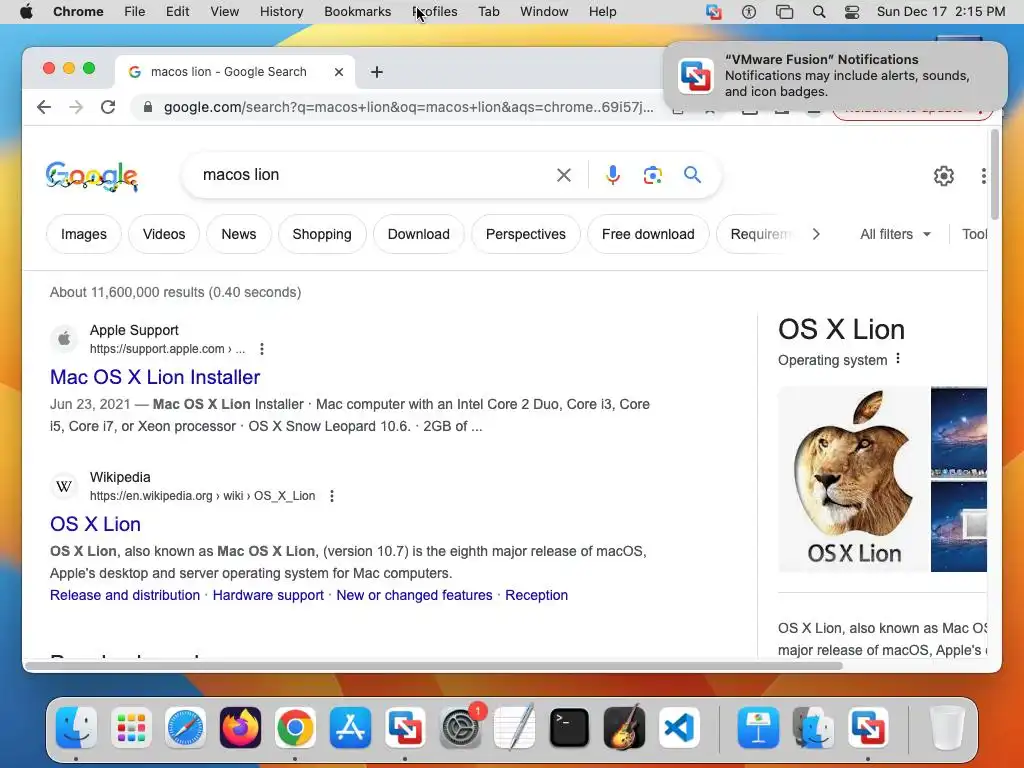This screenshot has width=1024, height=768.
Task: Reload the current page
Action: (108, 107)
